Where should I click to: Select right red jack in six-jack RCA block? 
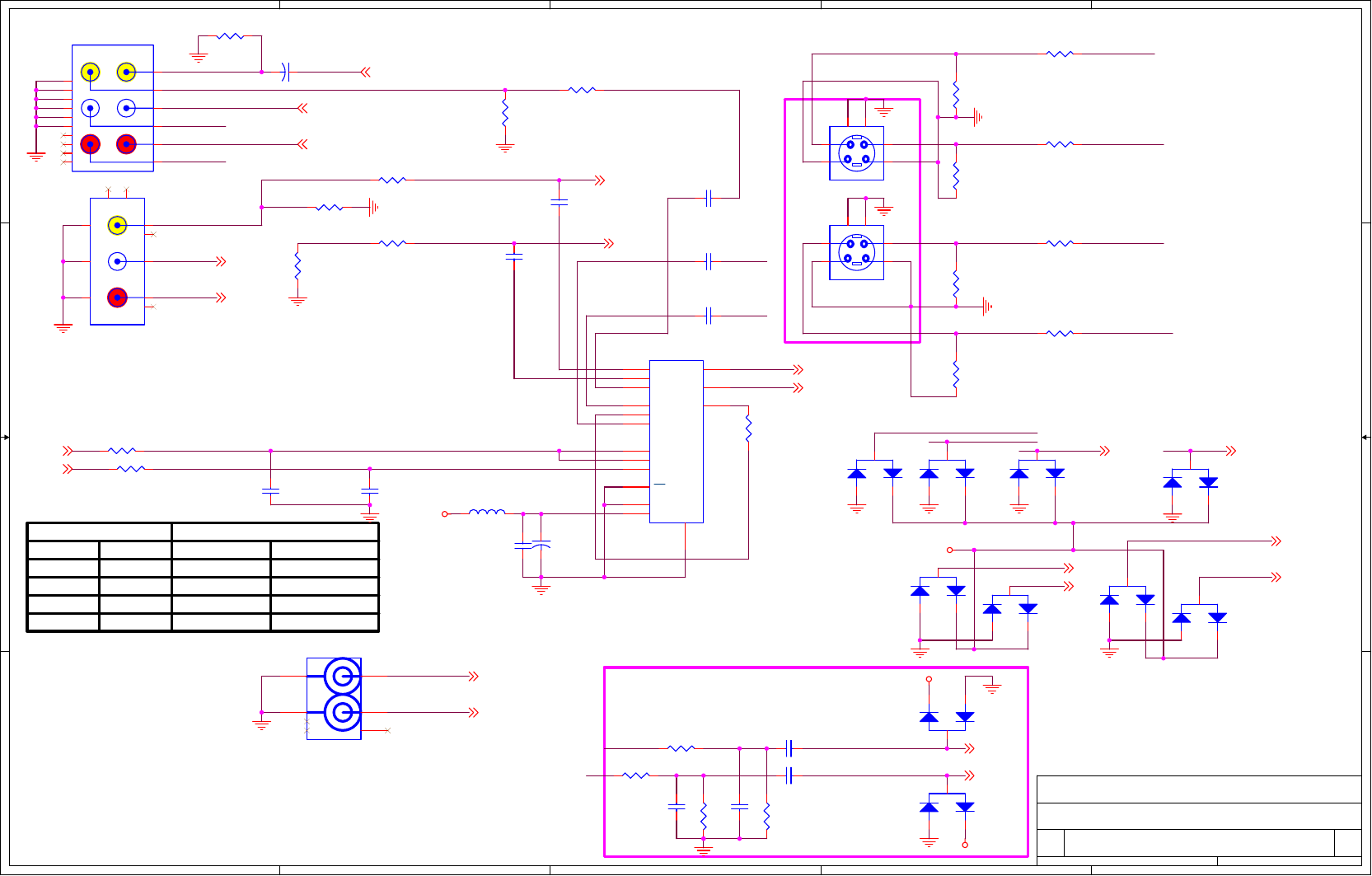126,144
